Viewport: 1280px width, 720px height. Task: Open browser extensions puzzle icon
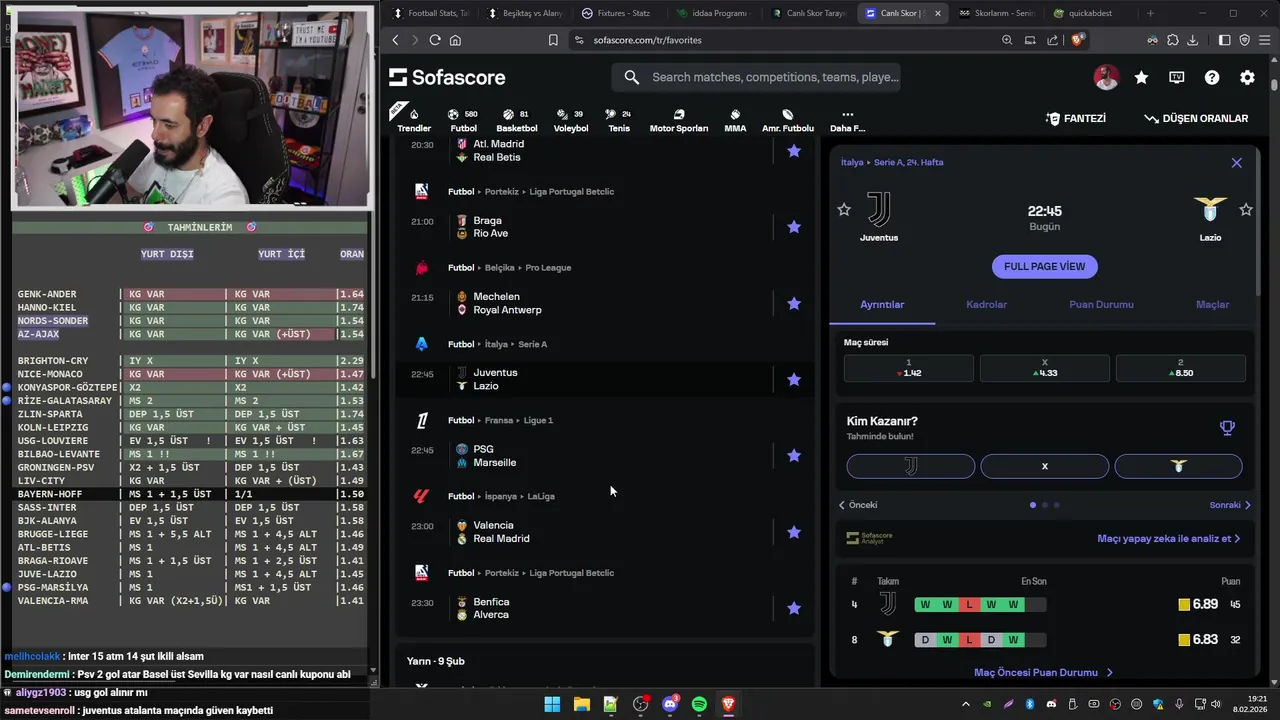[x=1172, y=40]
